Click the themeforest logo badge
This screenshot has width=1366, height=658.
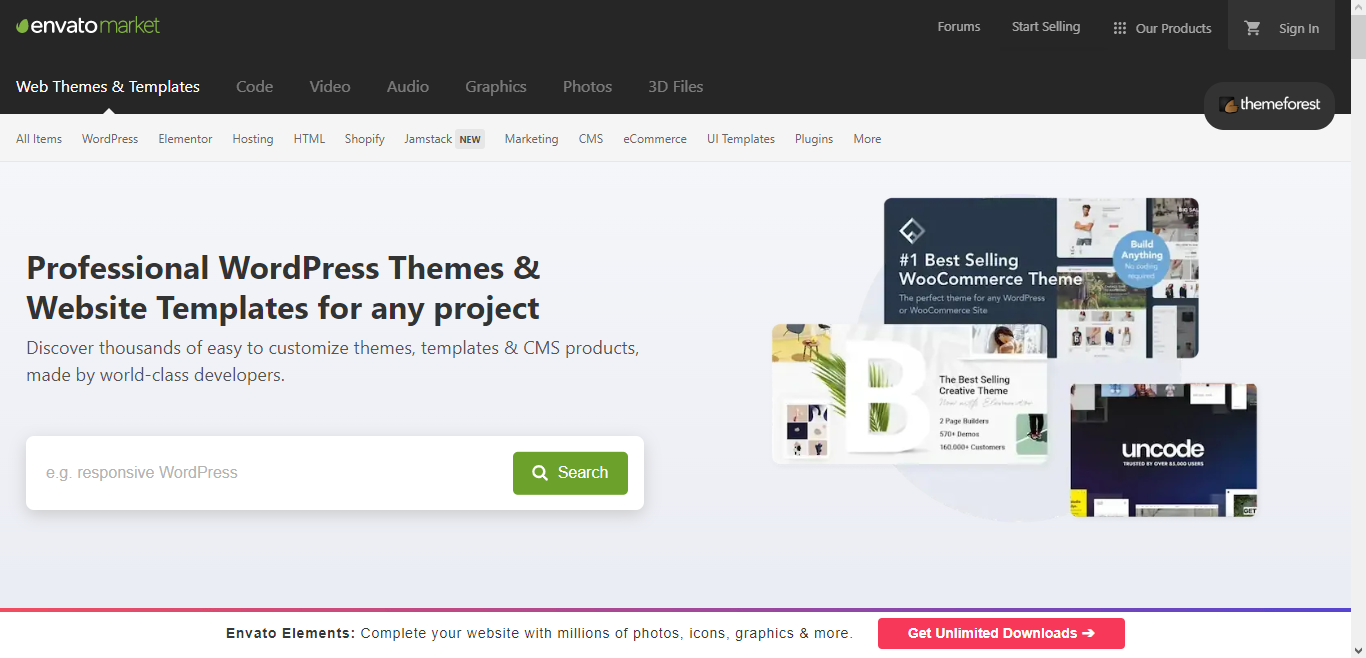tap(1268, 105)
